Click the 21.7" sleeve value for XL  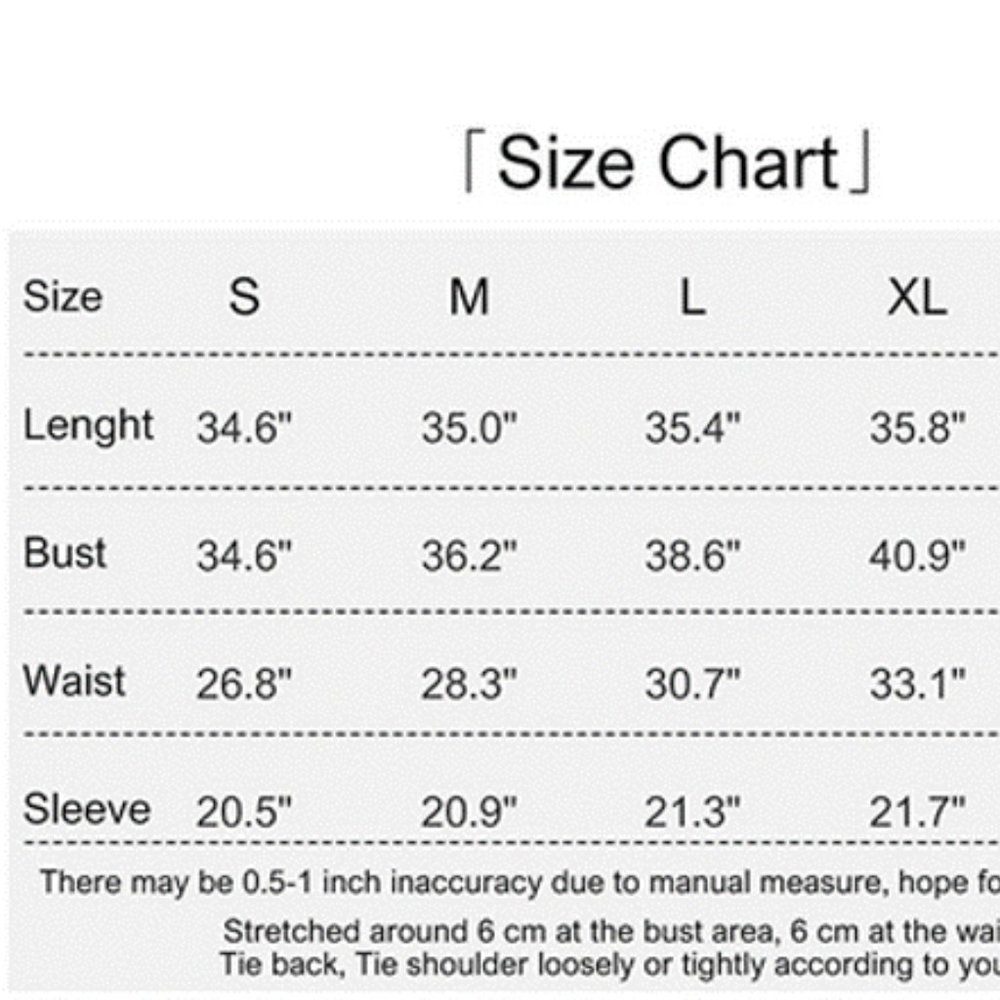[x=918, y=812]
